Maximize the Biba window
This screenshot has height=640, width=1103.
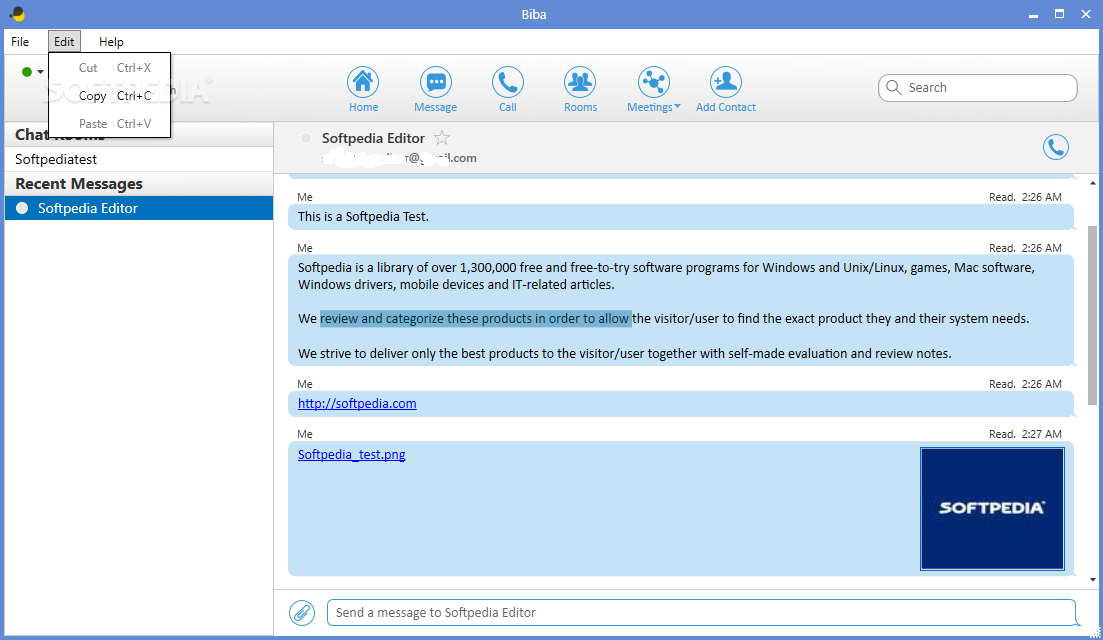1059,14
